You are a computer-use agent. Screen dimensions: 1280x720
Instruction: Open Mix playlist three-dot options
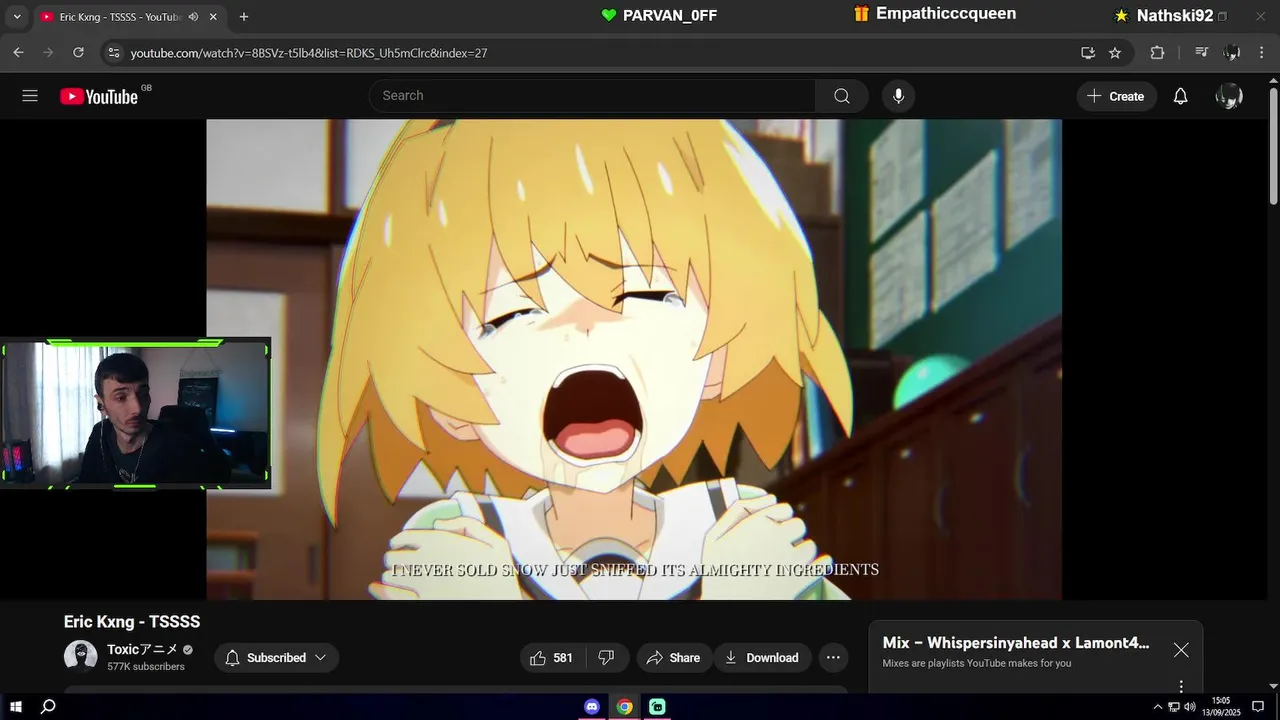tap(1181, 686)
